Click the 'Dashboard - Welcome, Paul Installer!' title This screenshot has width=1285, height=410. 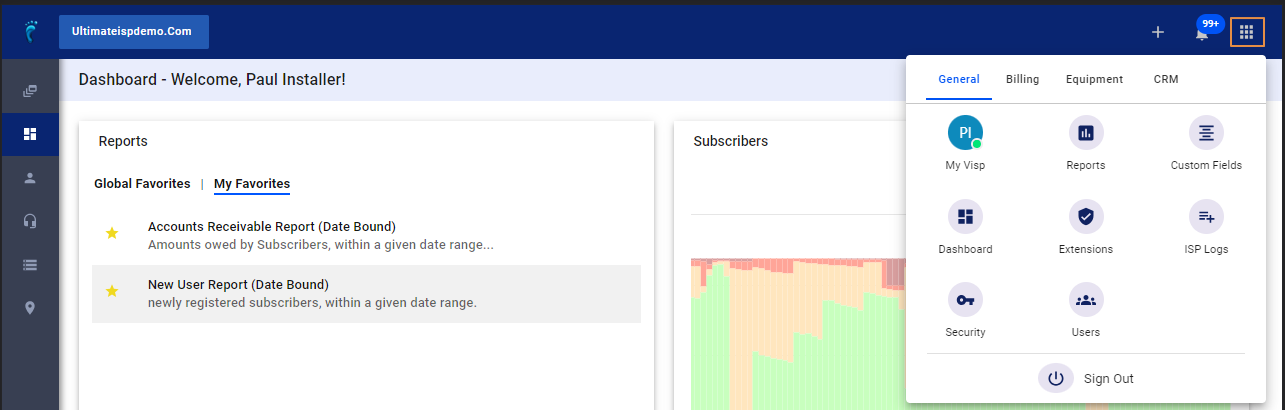(212, 79)
